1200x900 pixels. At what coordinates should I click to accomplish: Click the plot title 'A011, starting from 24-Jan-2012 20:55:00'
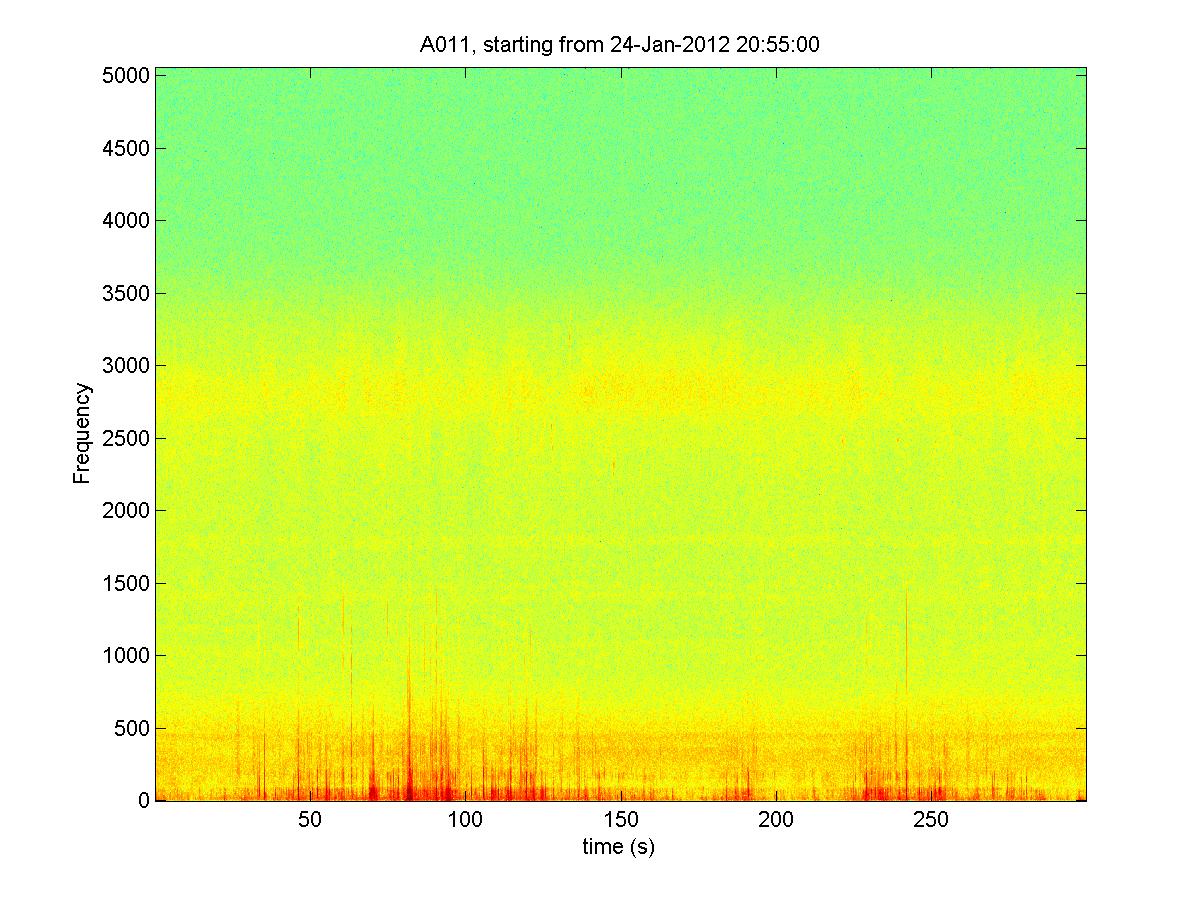620,44
